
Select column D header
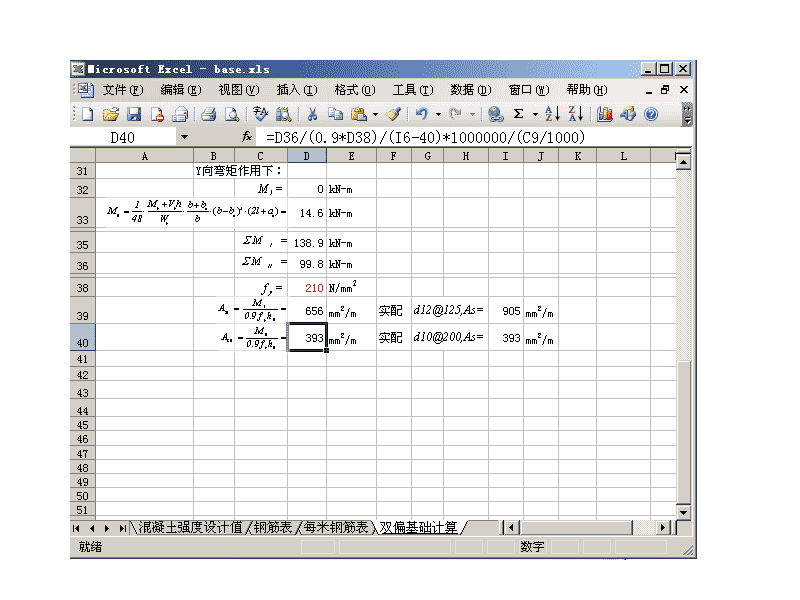point(307,156)
